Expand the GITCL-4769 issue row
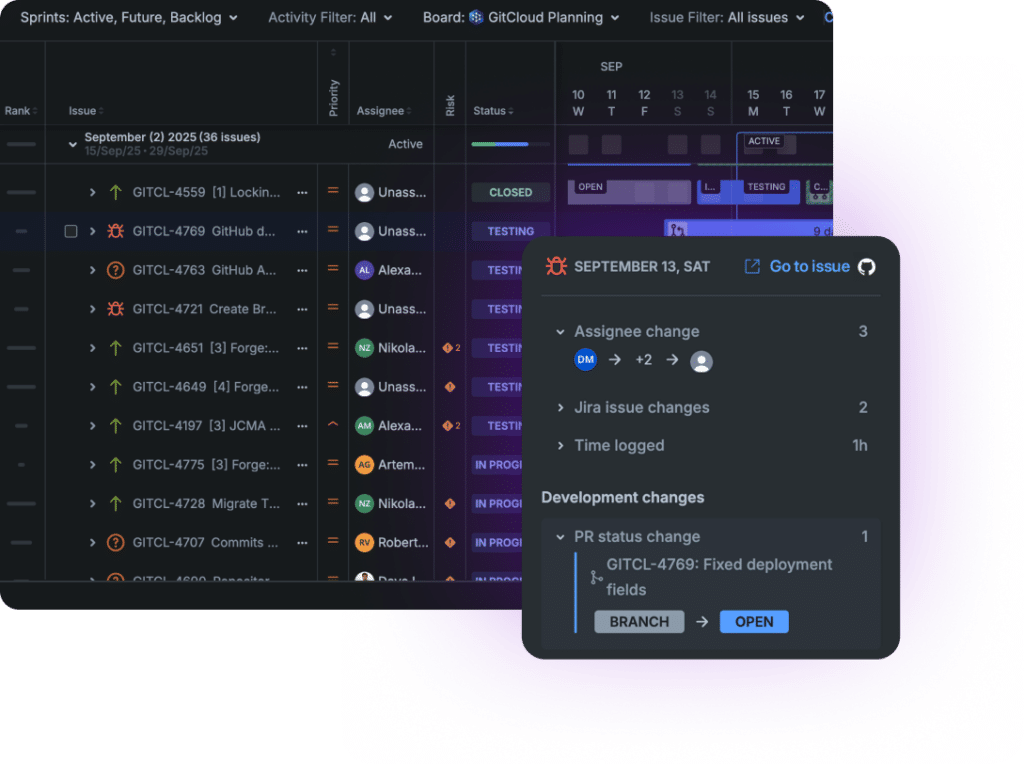The height and width of the screenshot is (764, 1024). click(x=93, y=231)
